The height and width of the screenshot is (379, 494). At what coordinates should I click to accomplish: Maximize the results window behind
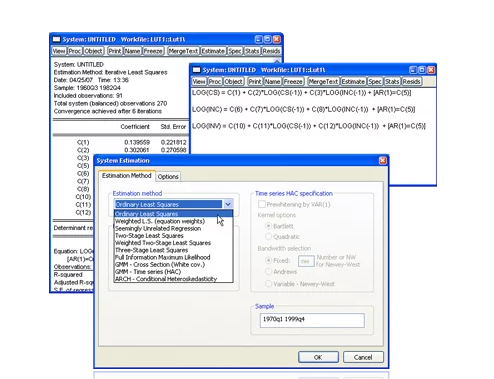267,39
